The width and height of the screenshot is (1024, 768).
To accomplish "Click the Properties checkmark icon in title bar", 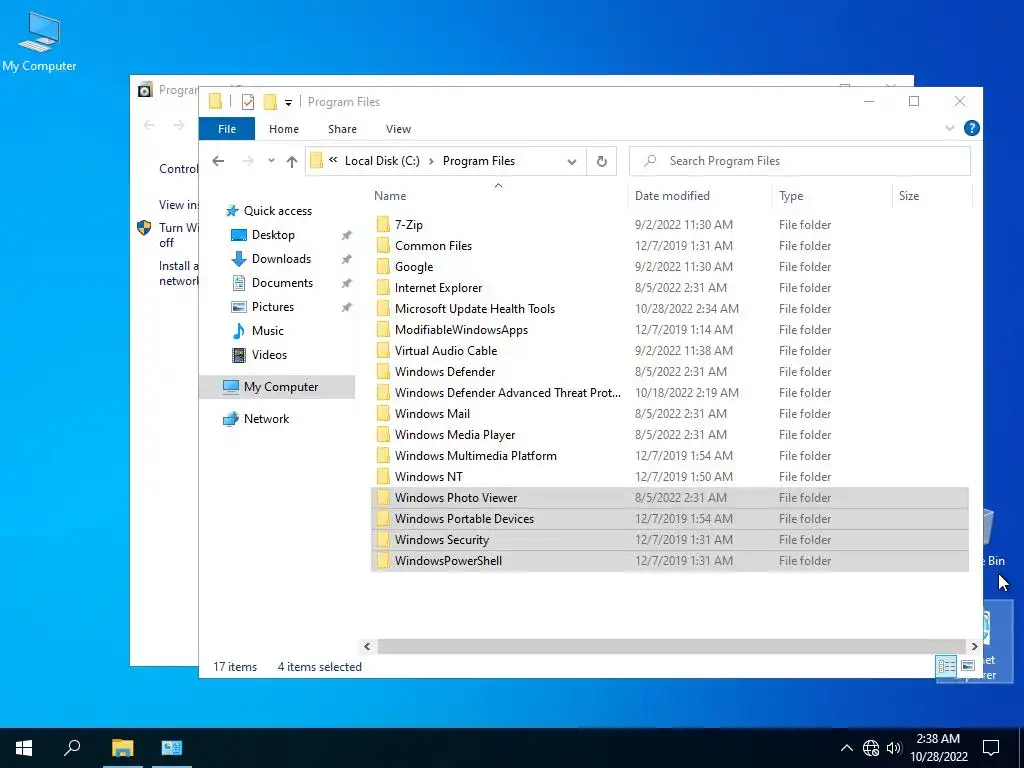I will (248, 102).
